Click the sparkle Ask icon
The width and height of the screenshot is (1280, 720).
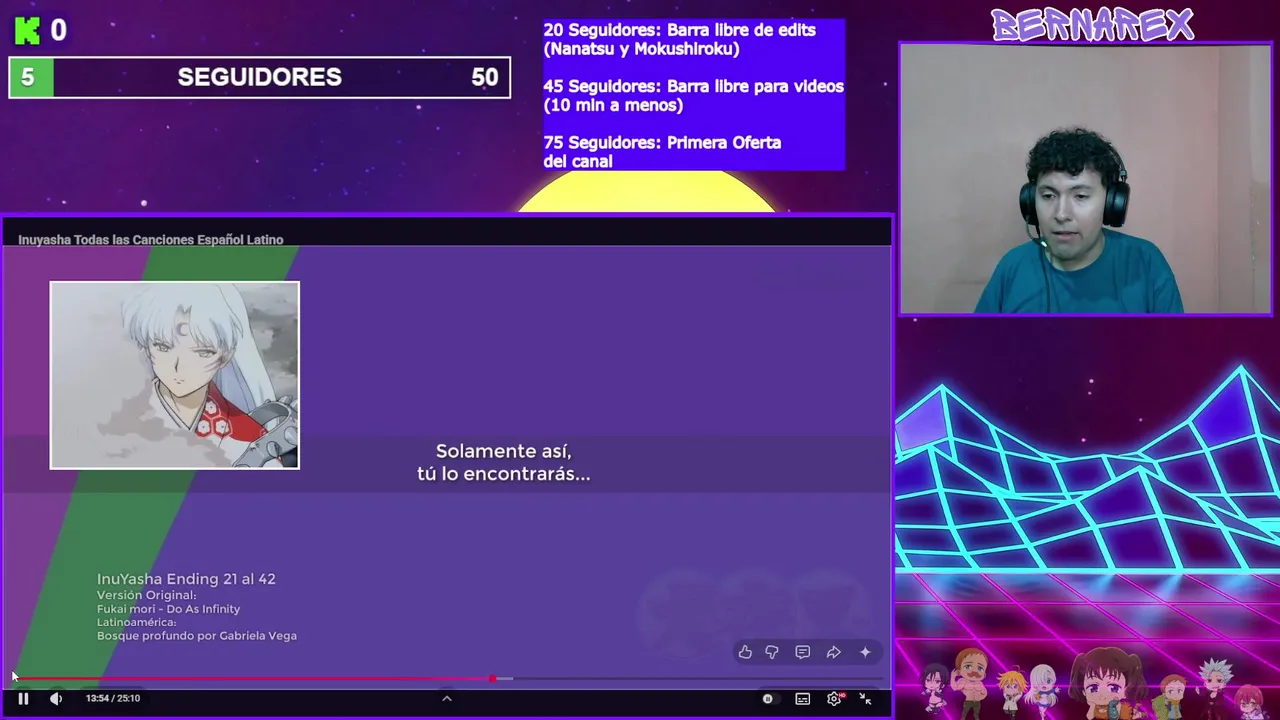[x=865, y=652]
